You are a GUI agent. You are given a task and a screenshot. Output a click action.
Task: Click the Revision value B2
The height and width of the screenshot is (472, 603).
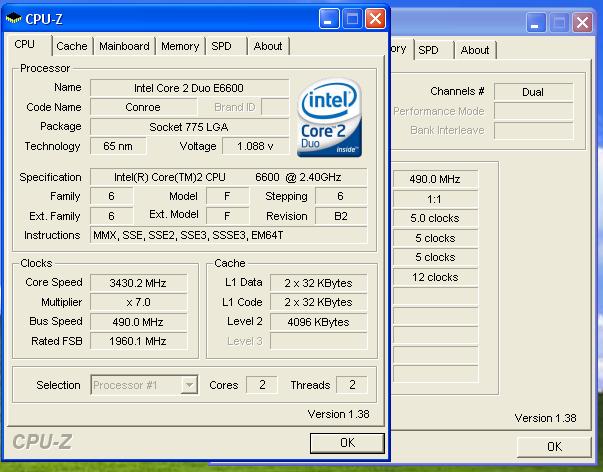pyautogui.click(x=341, y=216)
